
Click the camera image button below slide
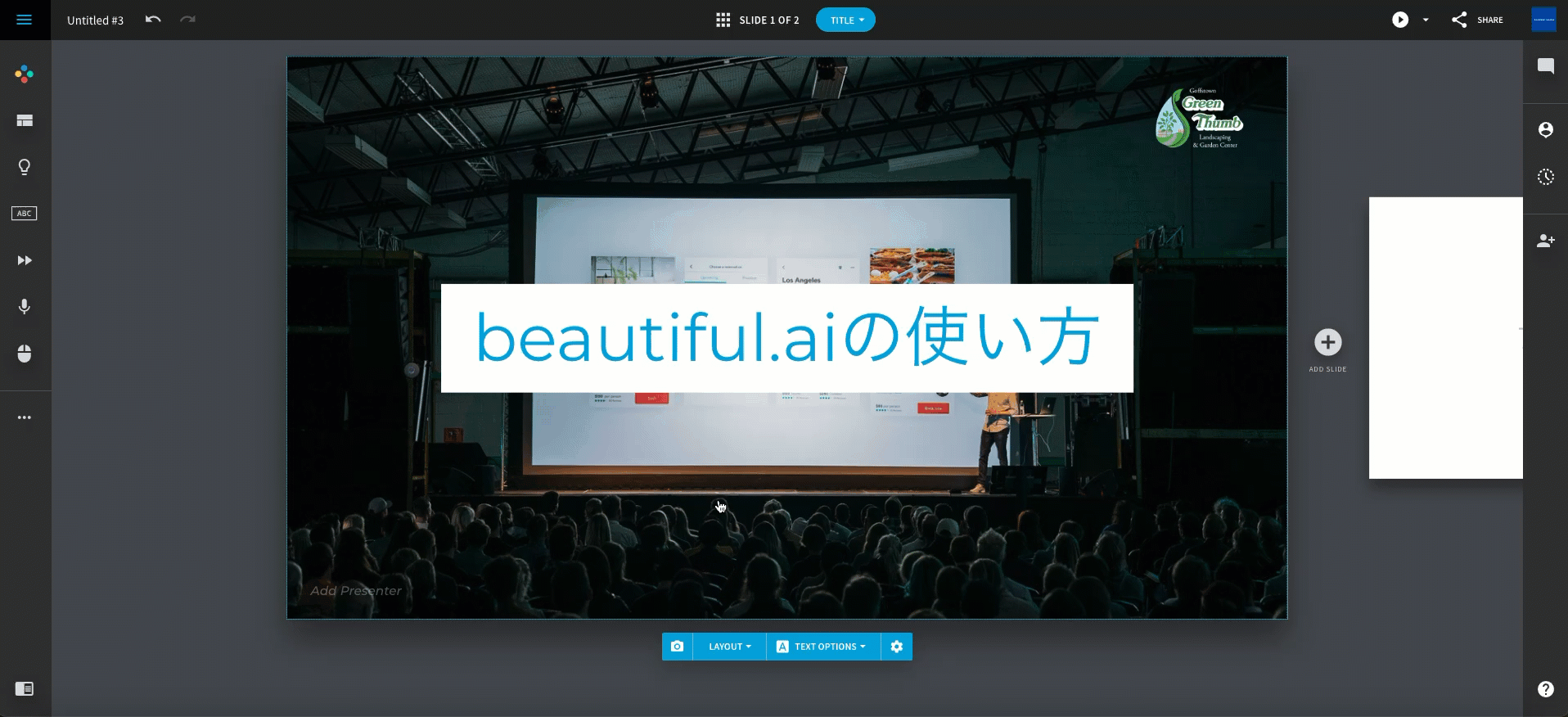(x=677, y=647)
